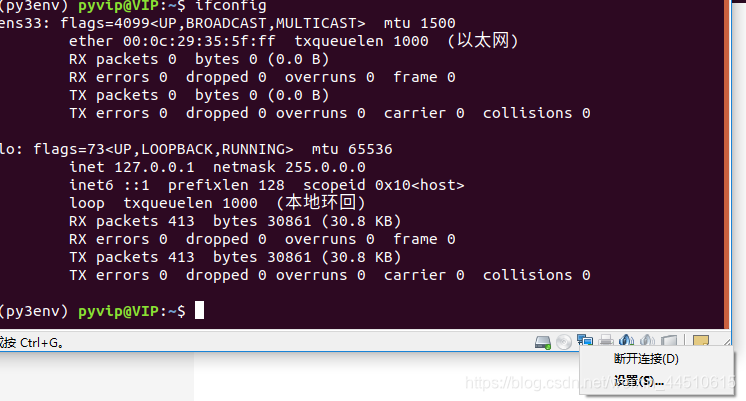Click the loopback address 127.0.0.1 text
The width and height of the screenshot is (746, 401).
click(154, 167)
